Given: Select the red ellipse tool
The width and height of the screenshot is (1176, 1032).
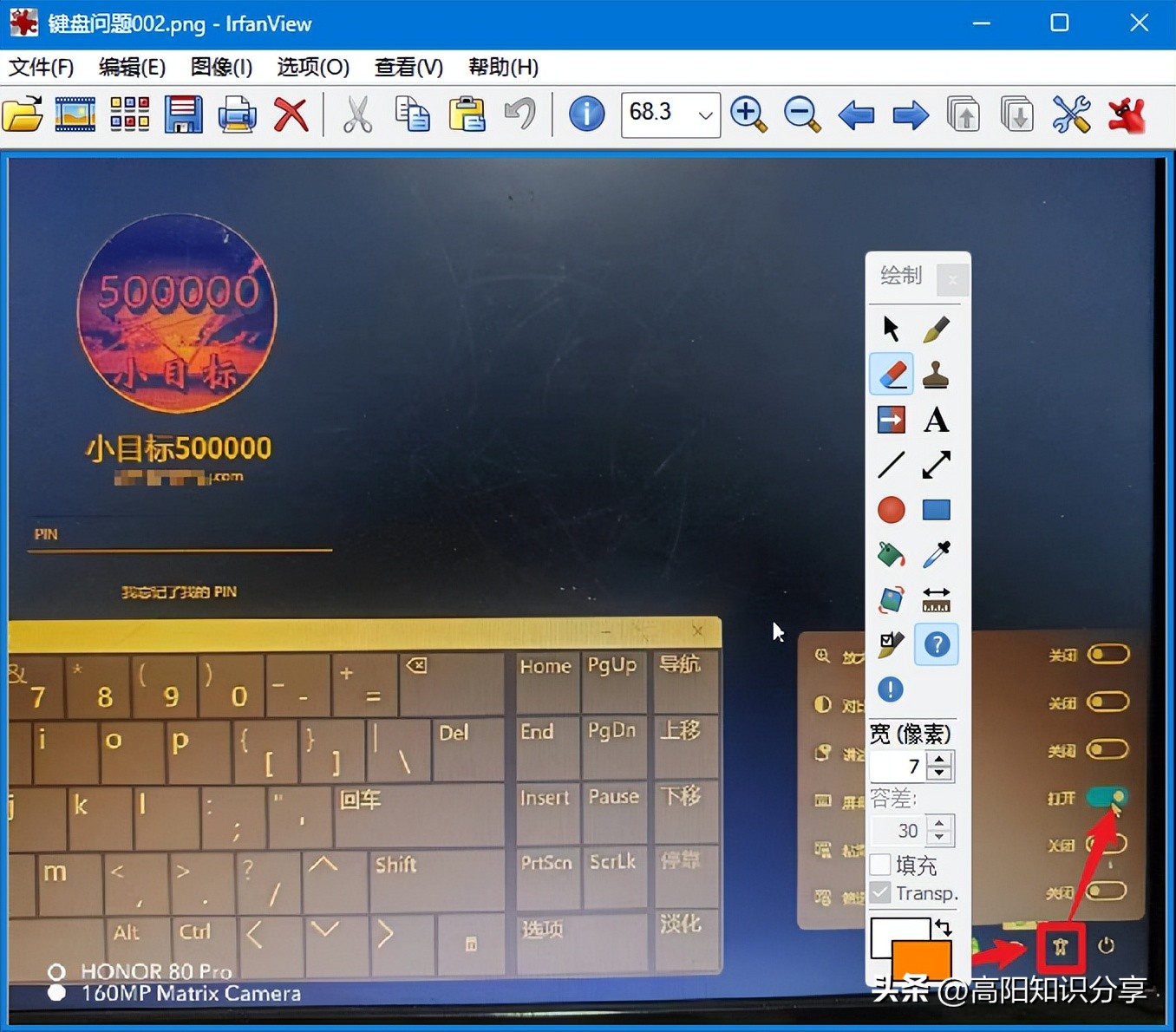Looking at the screenshot, I should [891, 510].
